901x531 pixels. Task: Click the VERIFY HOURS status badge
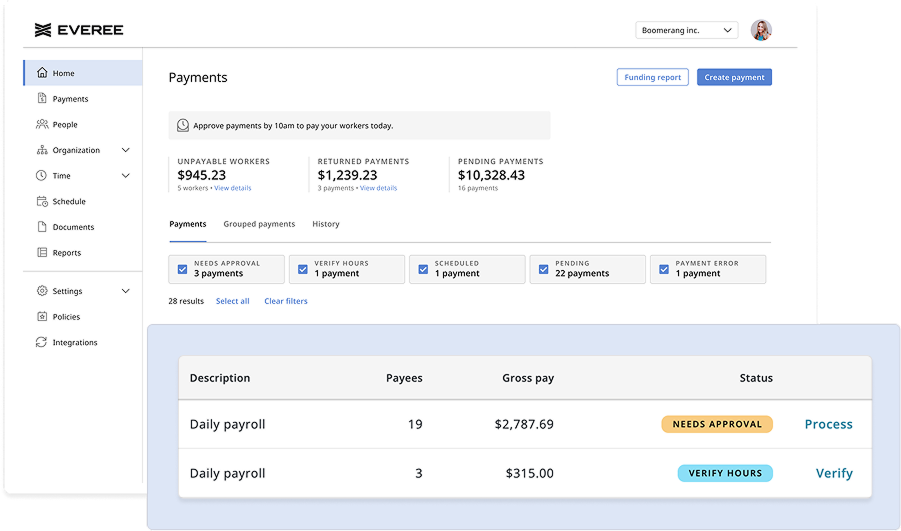coord(725,473)
